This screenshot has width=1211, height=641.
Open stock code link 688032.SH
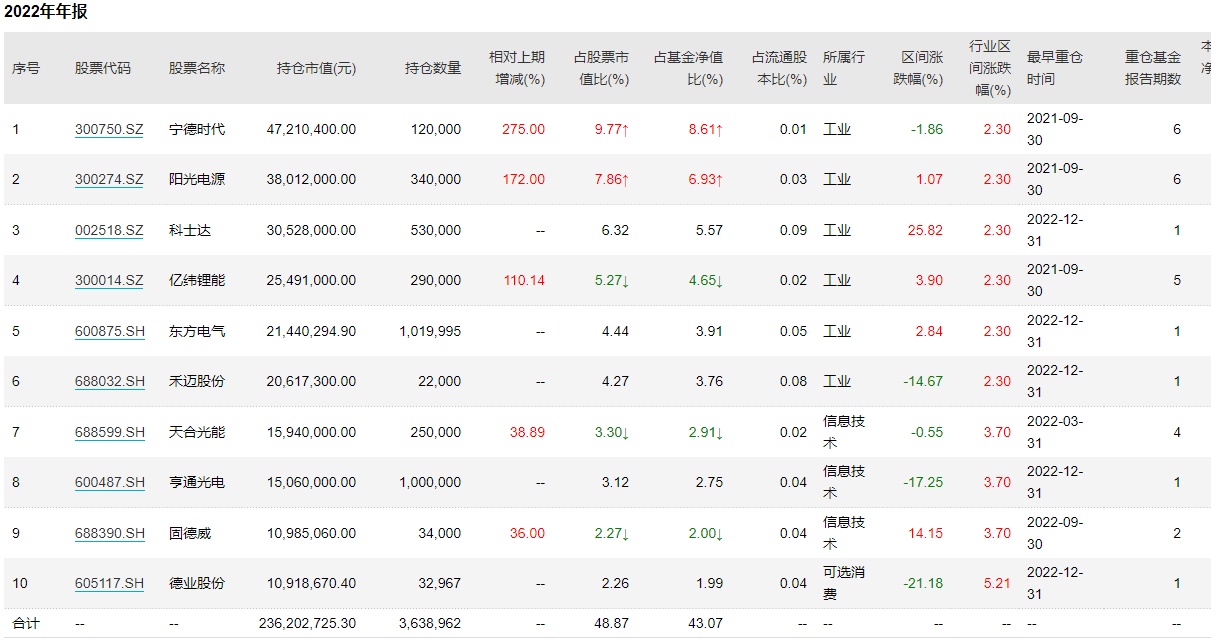point(109,381)
